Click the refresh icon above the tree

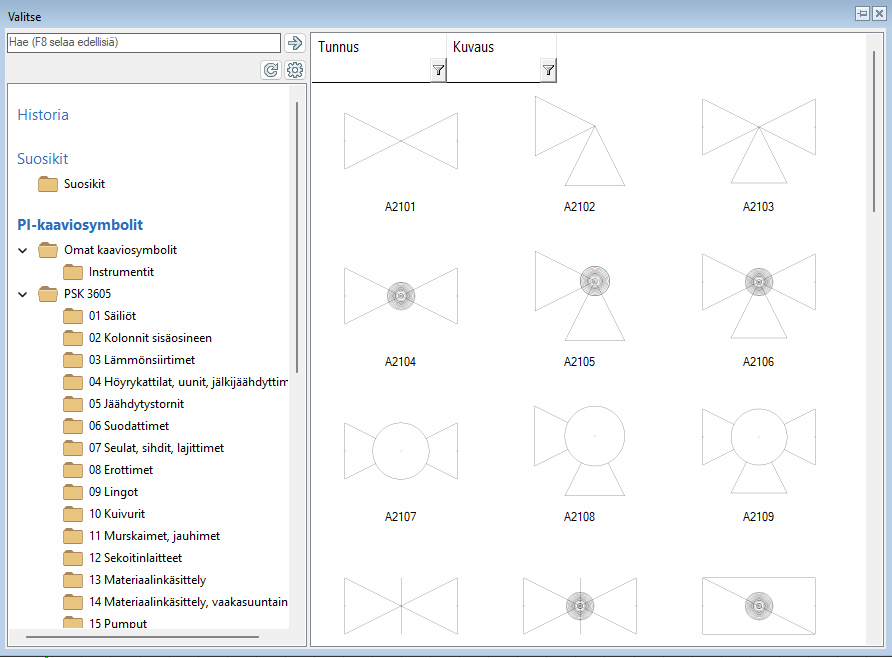pos(270,70)
